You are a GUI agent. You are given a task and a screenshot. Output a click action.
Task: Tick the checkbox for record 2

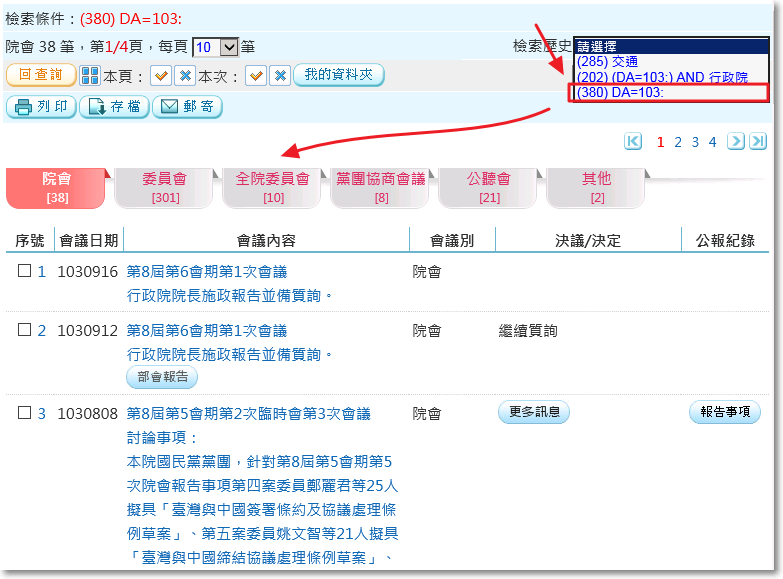25,330
